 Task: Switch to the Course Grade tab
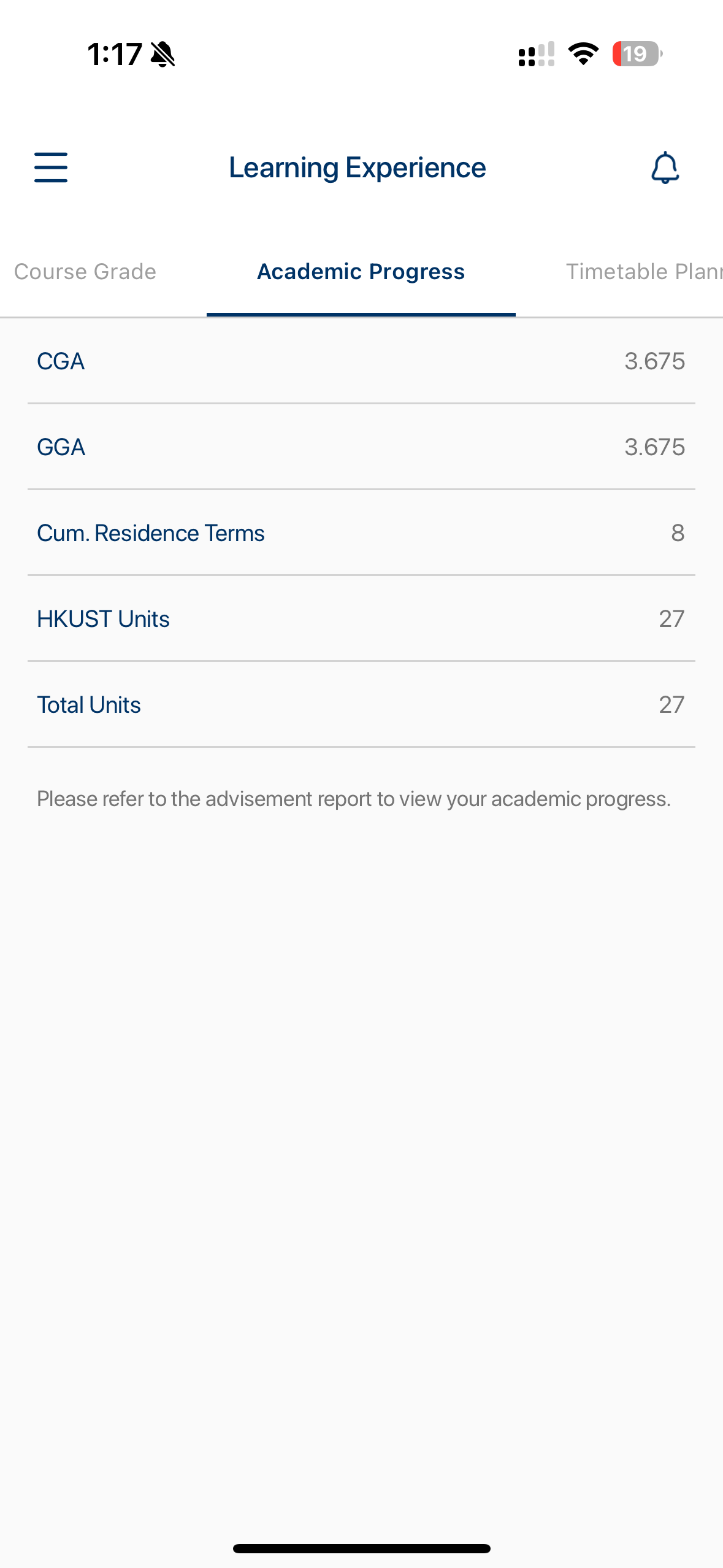(85, 272)
